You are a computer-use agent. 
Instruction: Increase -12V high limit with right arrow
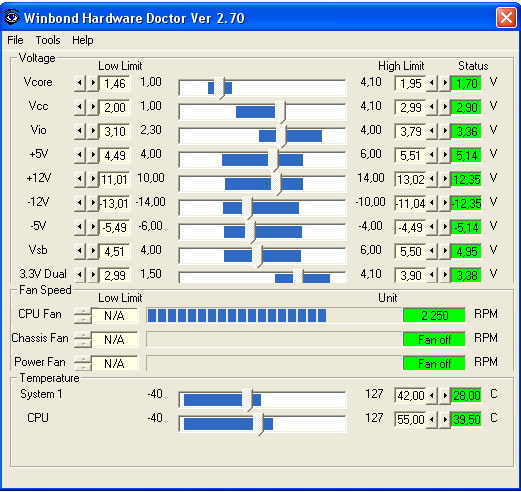[x=445, y=203]
